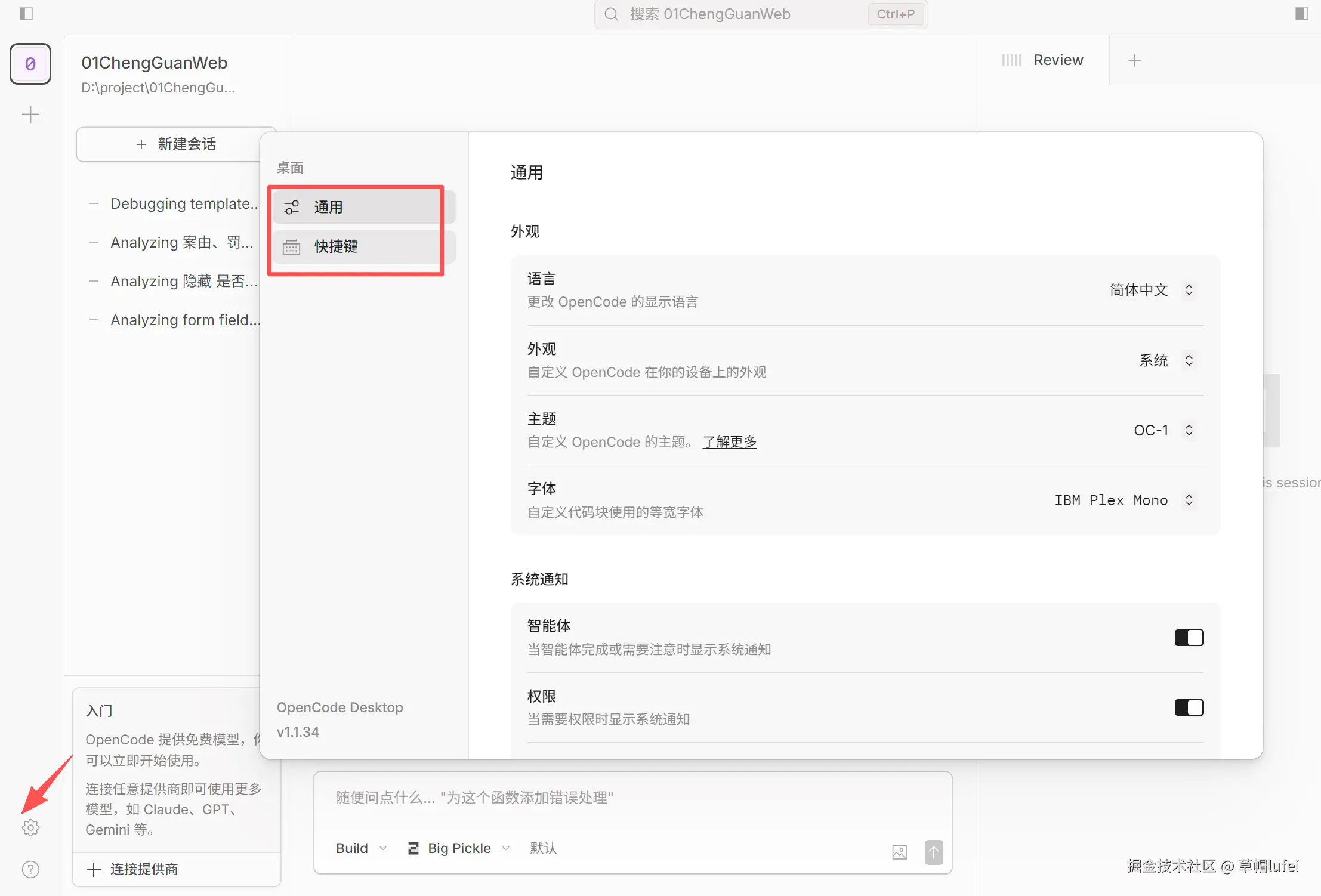1321x896 pixels.
Task: Toggle left sidebar panel icon
Action: click(x=26, y=13)
